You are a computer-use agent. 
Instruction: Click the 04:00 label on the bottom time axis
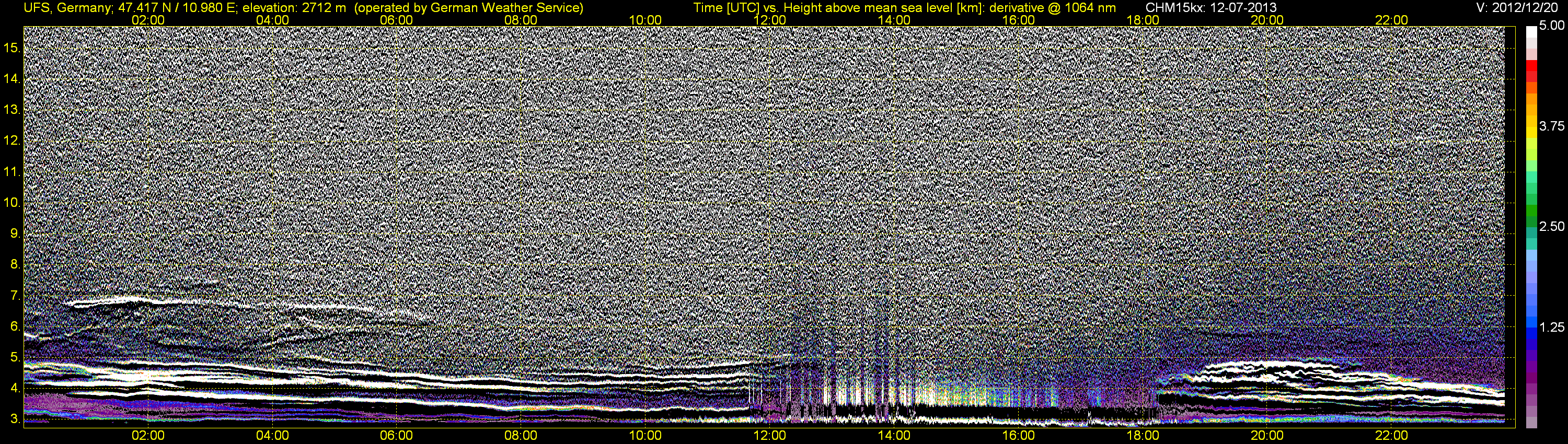(x=272, y=436)
